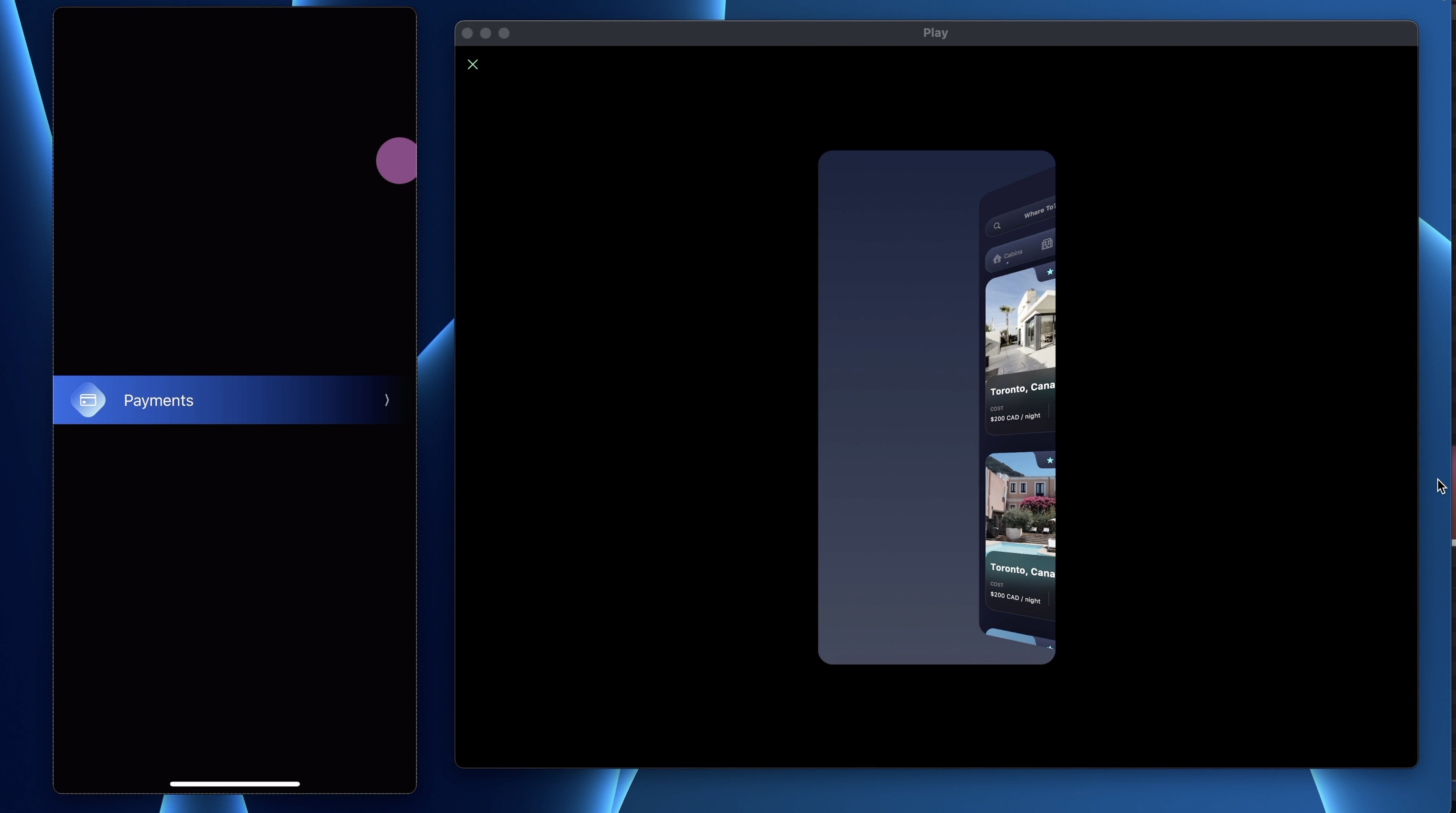
Task: Switch to the building category icon
Action: click(1047, 244)
